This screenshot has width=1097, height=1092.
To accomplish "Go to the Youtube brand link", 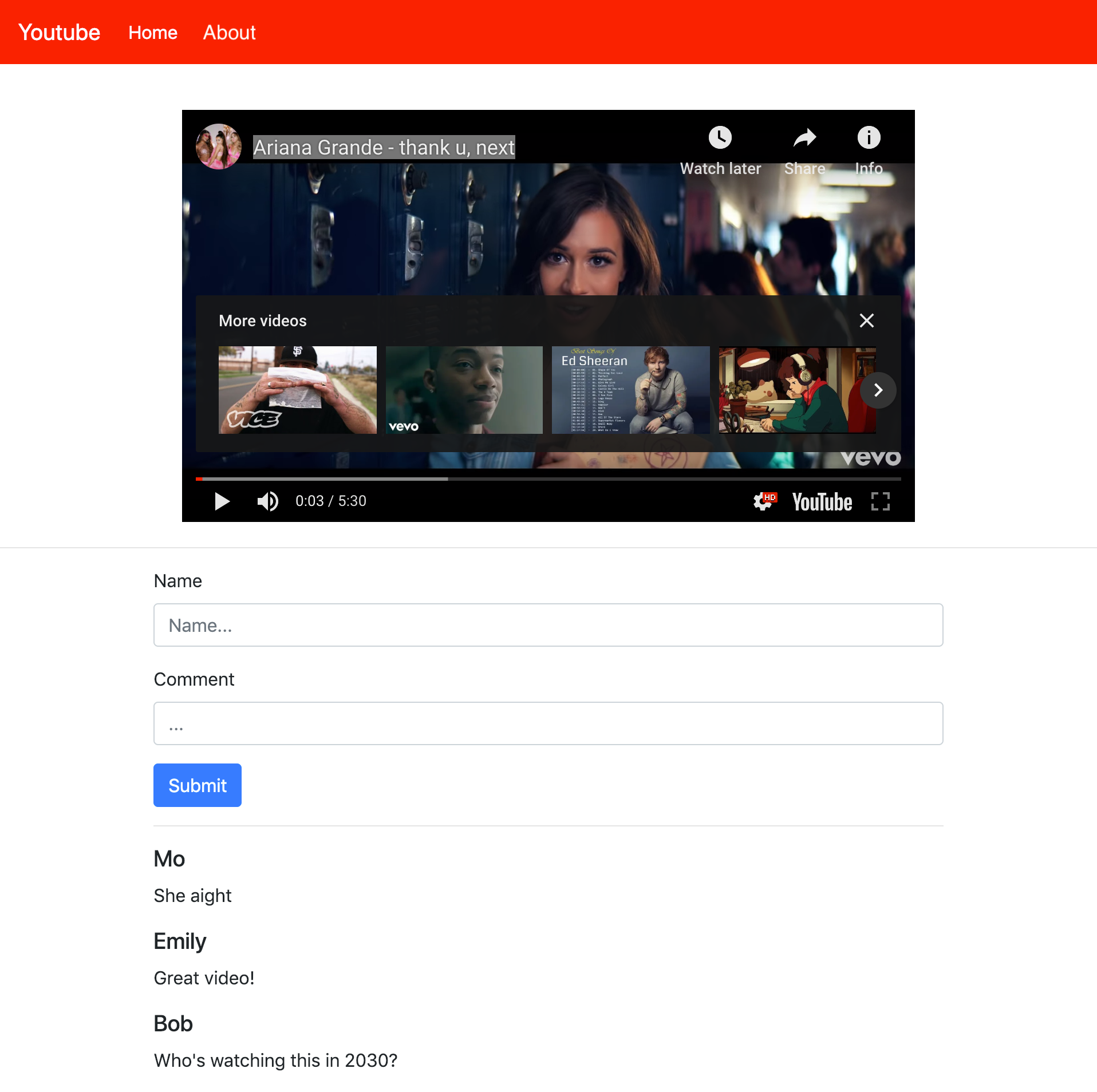I will click(59, 32).
